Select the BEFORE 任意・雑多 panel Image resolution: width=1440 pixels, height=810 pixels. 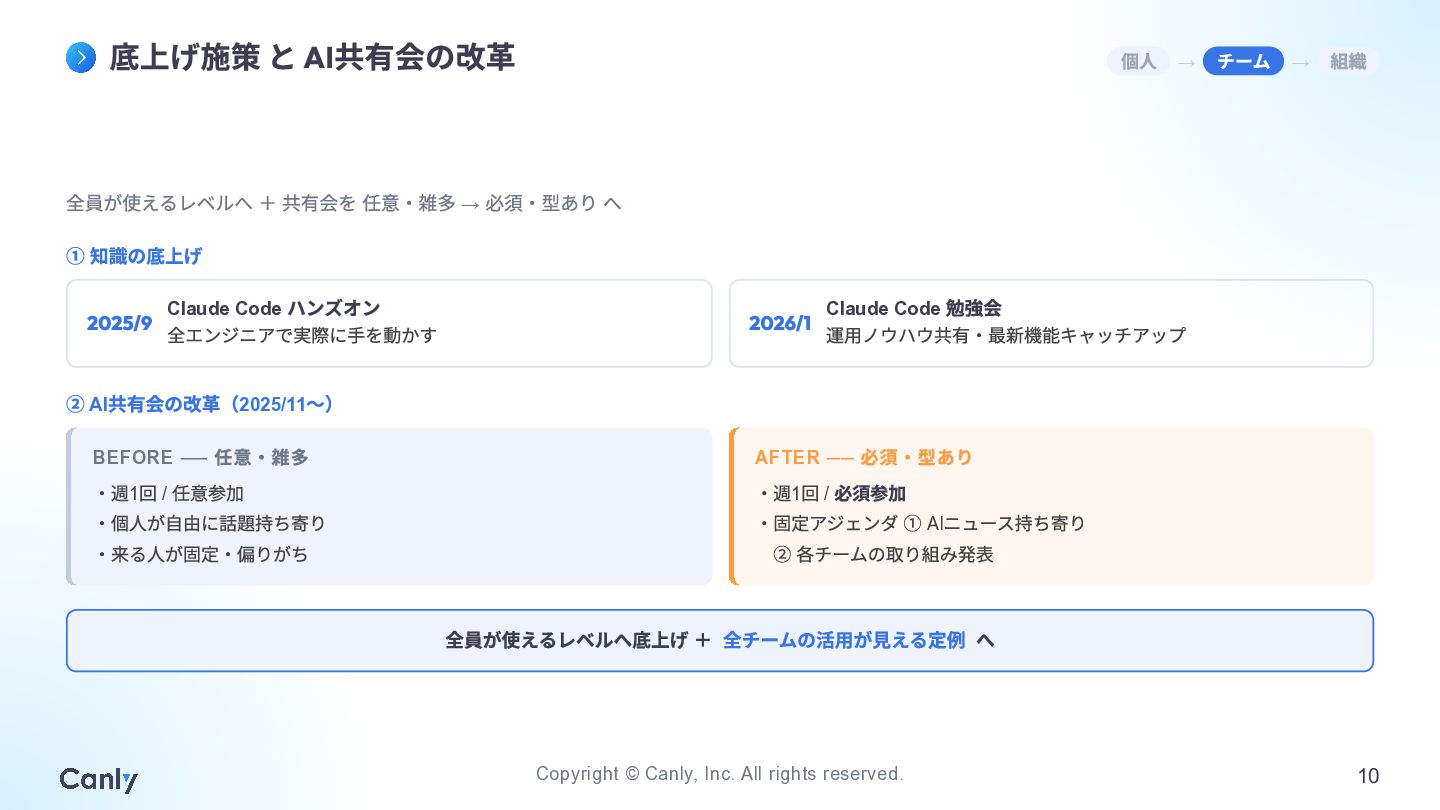(389, 506)
